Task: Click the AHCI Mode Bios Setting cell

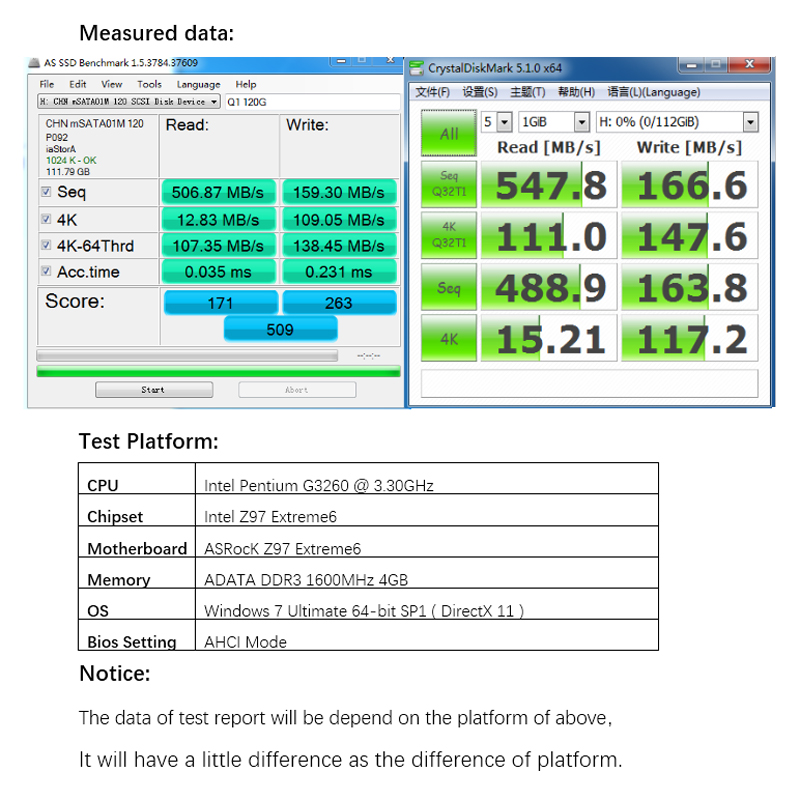Action: tap(427, 635)
